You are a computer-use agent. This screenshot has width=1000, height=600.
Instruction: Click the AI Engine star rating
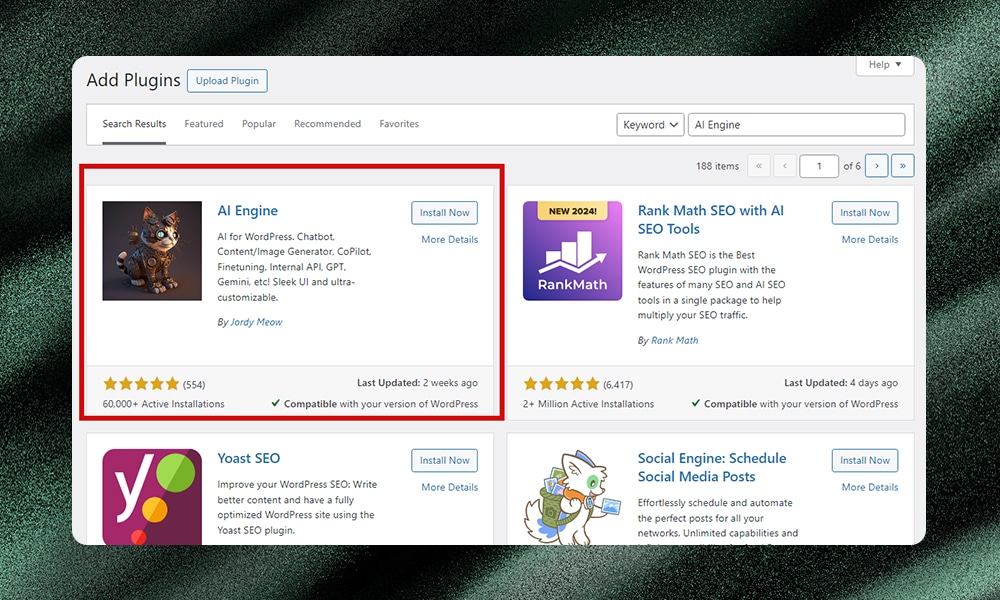[x=141, y=384]
